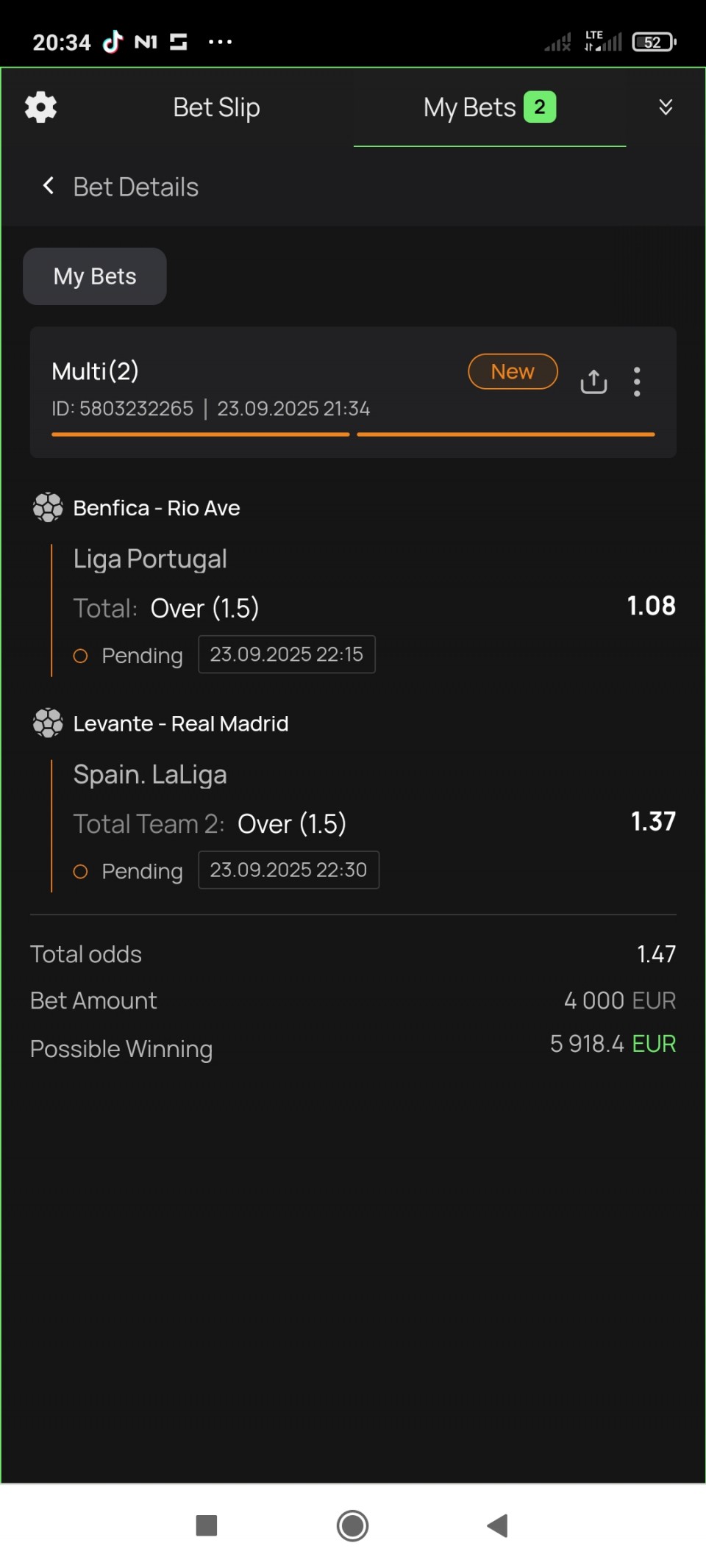Open the Levante - Real Madrid match
The height and width of the screenshot is (1568, 706).
(181, 723)
